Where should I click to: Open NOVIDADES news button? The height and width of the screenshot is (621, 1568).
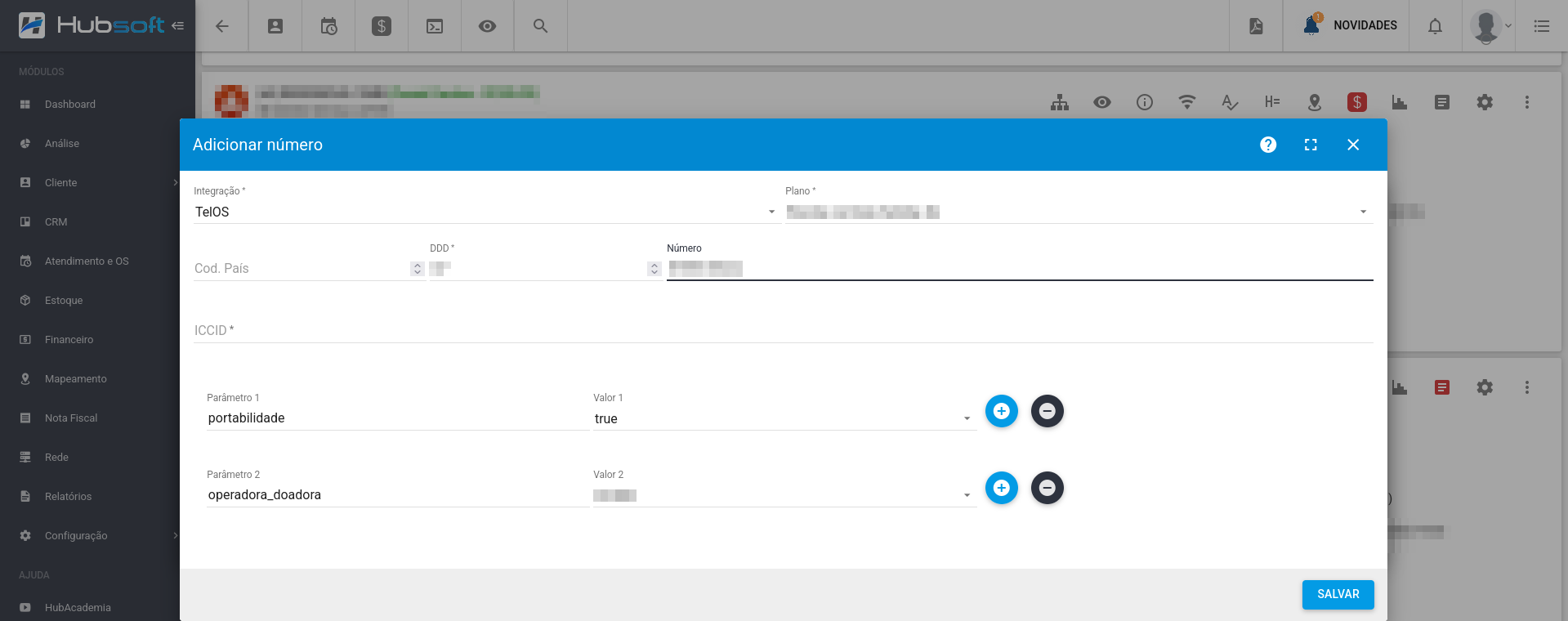1351,26
